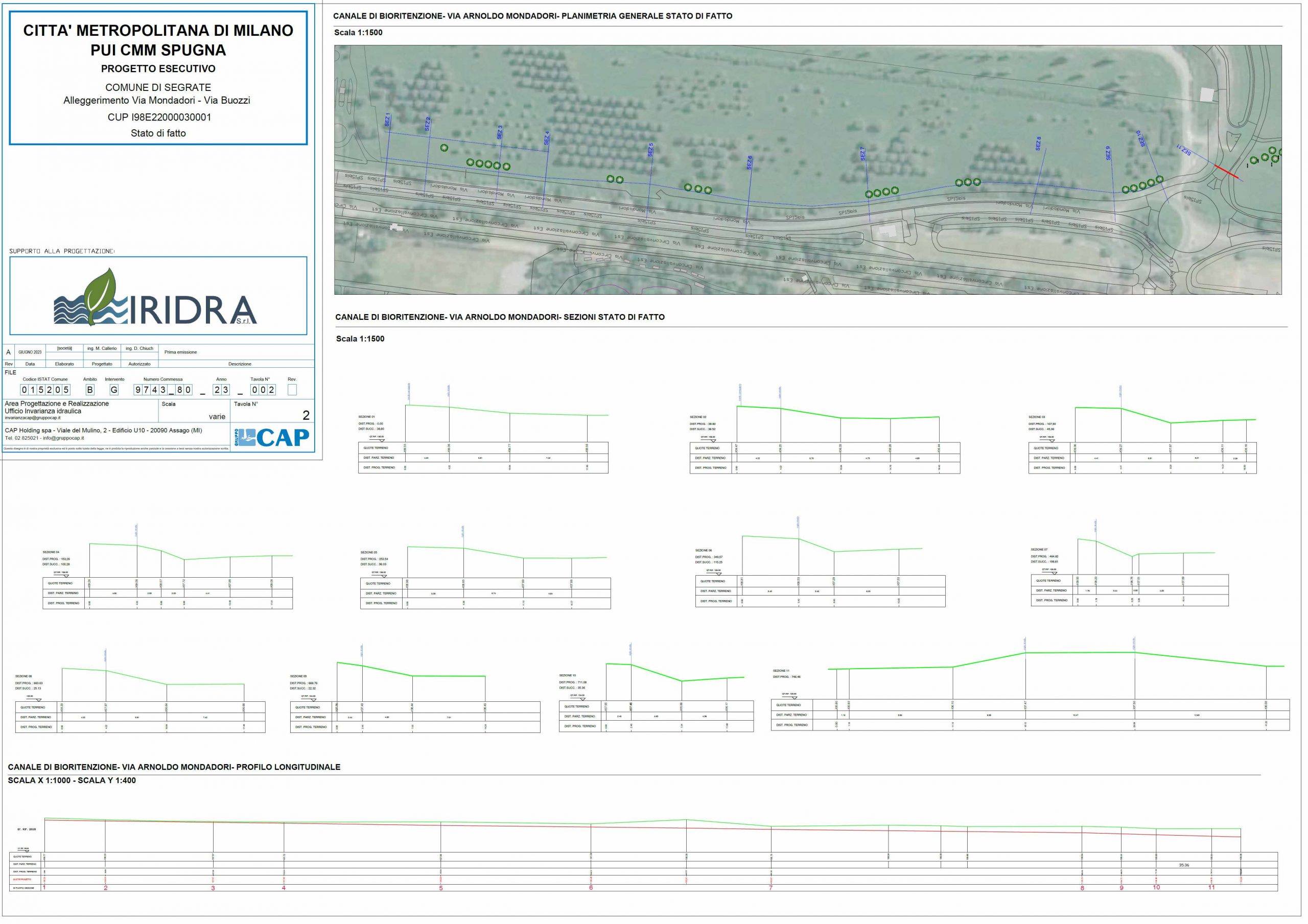Click the 'SEZ 1' label on the plan
Viewport: 1308px width, 924px height.
(x=387, y=120)
